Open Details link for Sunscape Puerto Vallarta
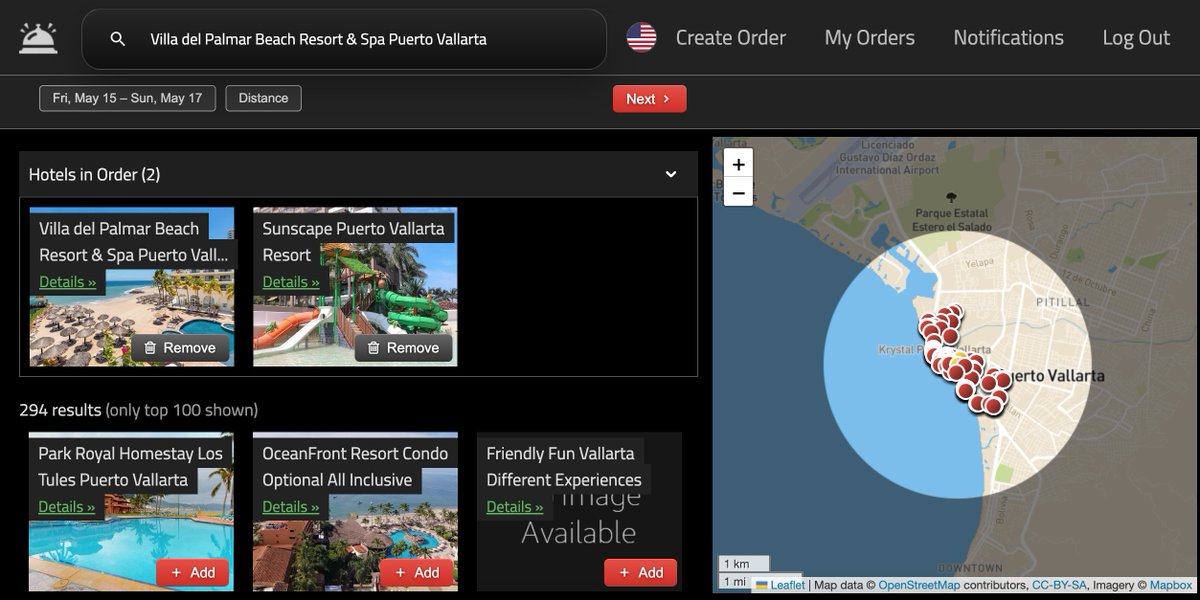Image resolution: width=1200 pixels, height=600 pixels. pos(291,282)
